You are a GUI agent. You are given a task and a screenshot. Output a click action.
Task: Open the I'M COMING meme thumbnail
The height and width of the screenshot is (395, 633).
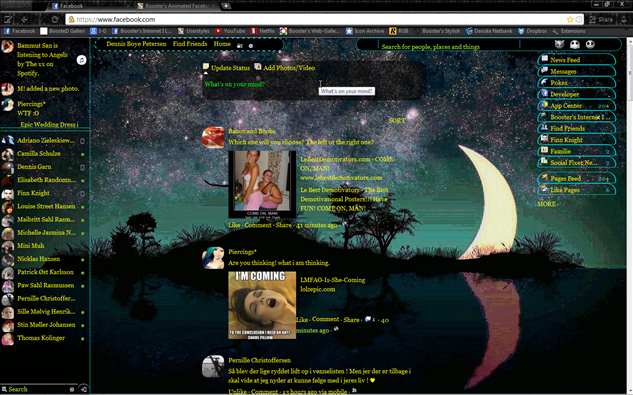tap(262, 305)
